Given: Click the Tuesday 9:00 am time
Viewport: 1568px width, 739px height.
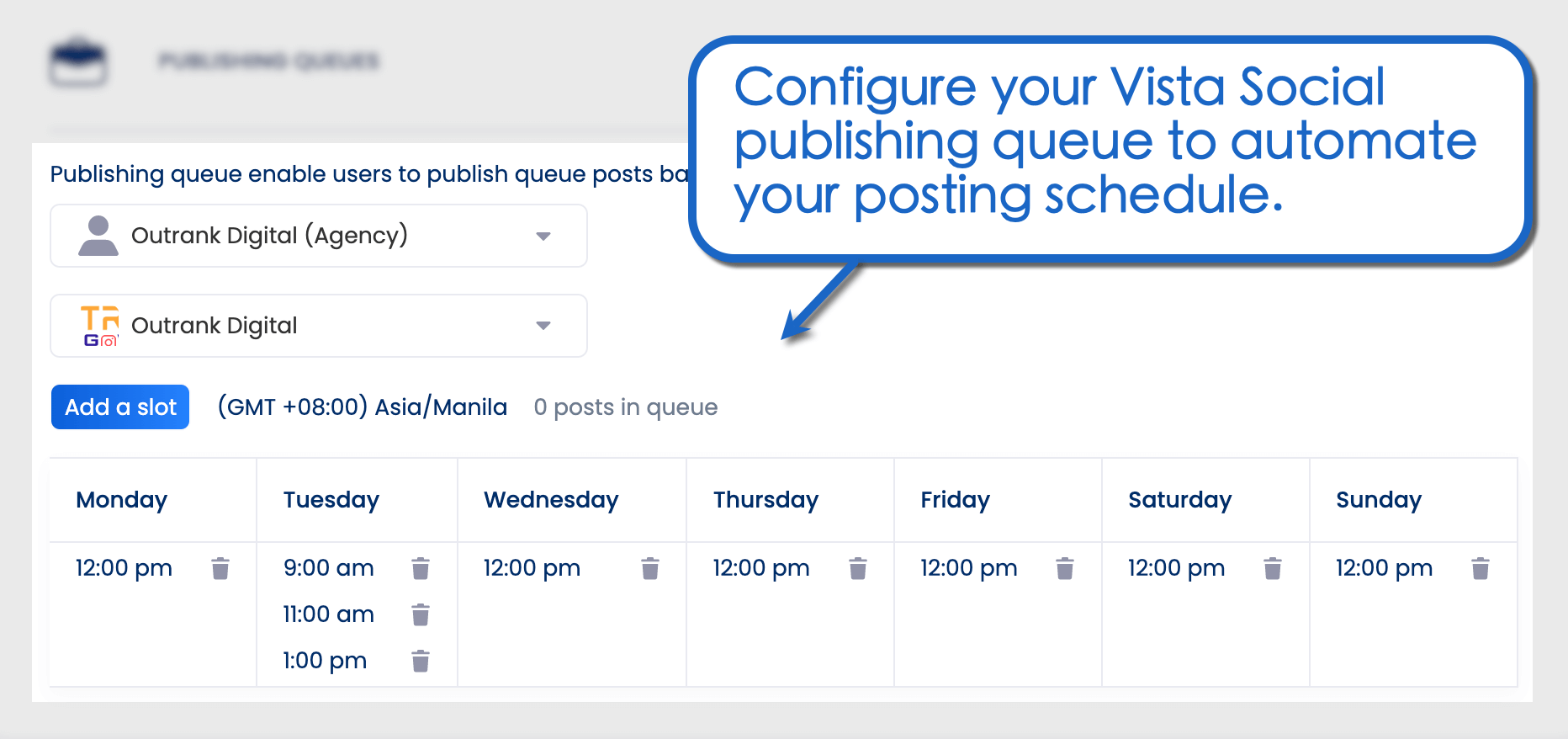Looking at the screenshot, I should (x=329, y=568).
